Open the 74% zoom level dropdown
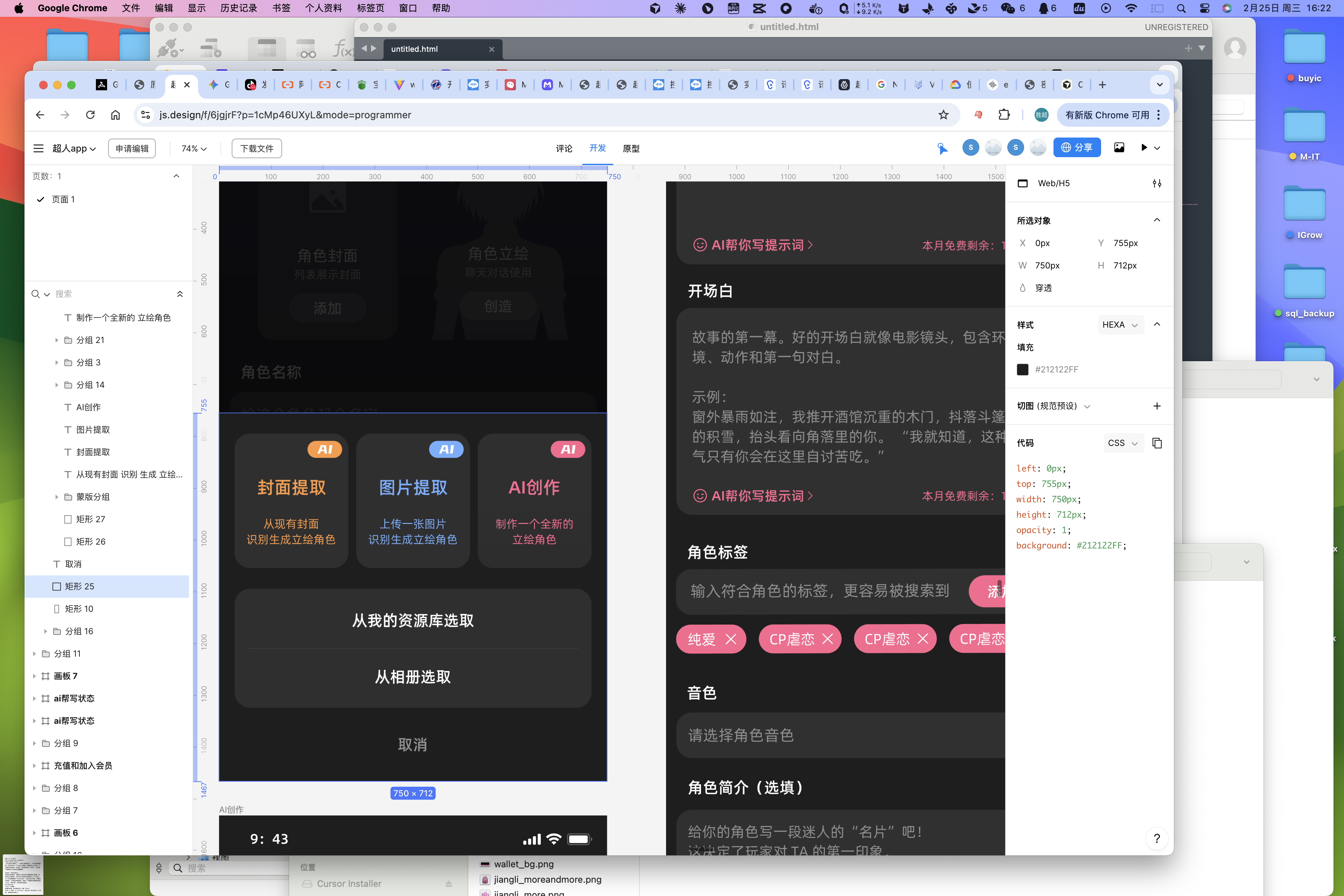 (x=194, y=148)
